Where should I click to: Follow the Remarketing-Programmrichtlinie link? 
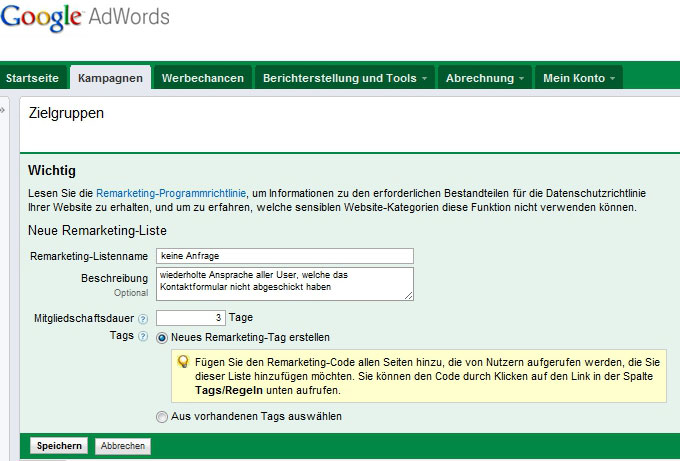[x=171, y=193]
